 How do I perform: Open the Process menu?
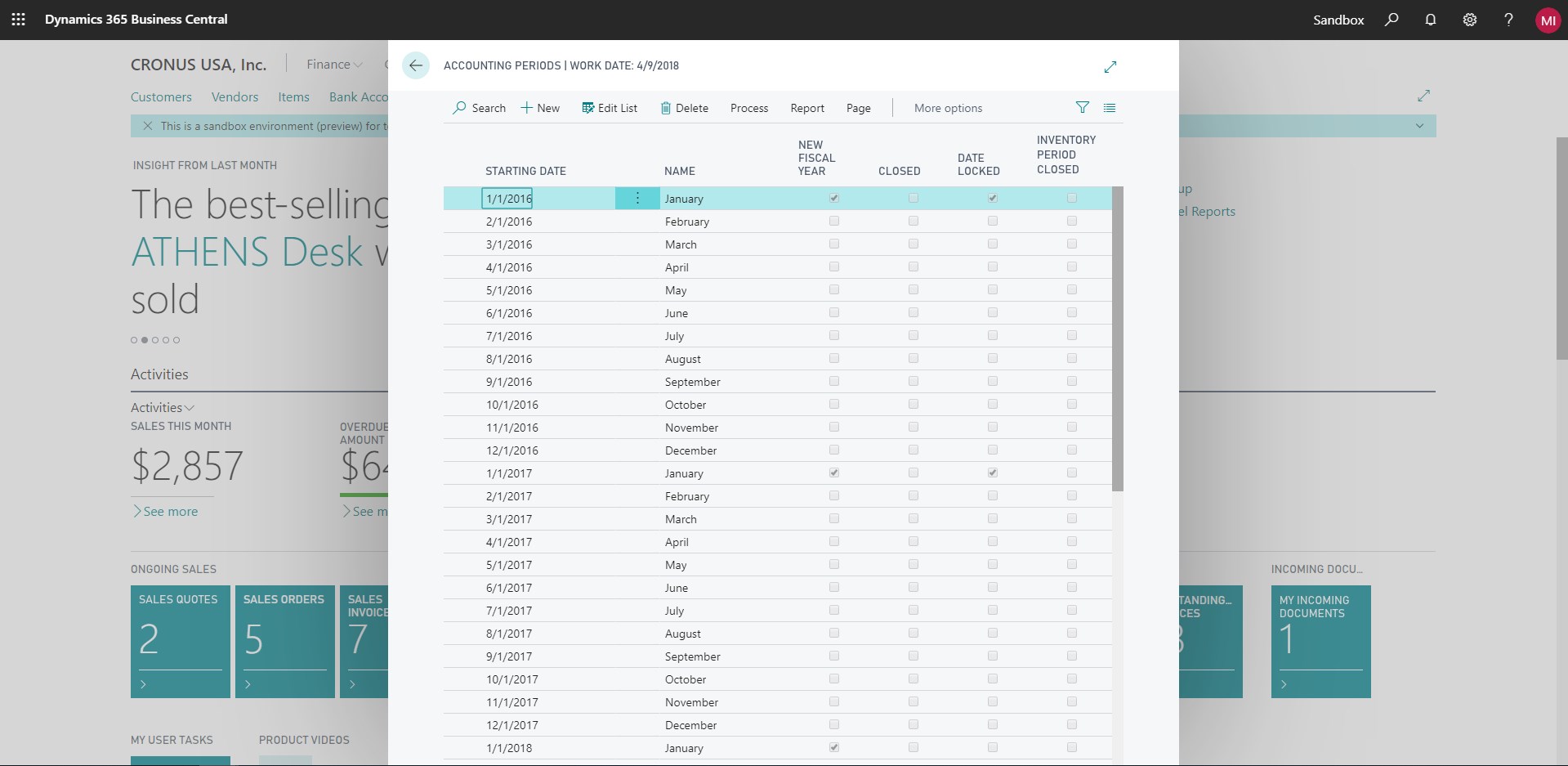tap(749, 108)
